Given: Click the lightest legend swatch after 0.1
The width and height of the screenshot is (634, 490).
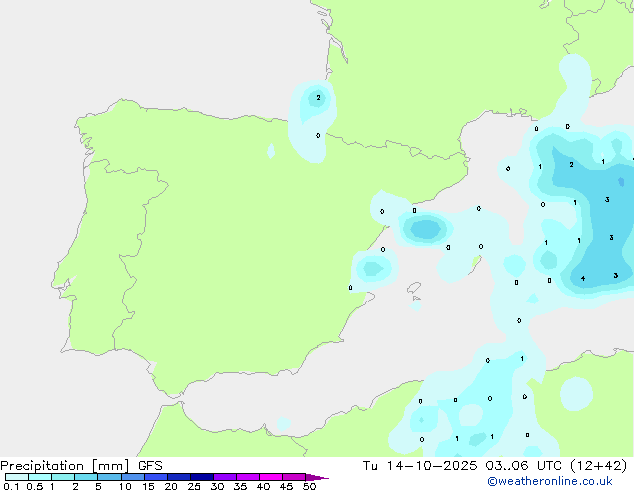Looking at the screenshot, I should tap(17, 477).
